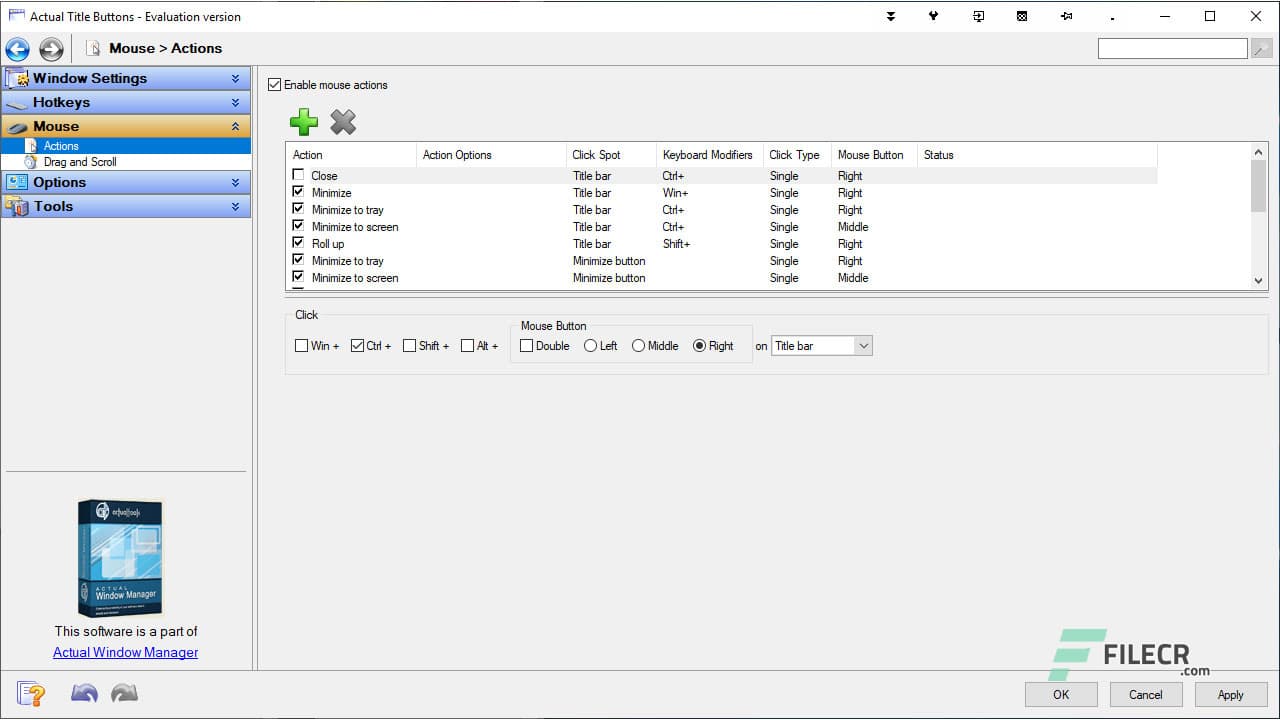
Task: Apply the current settings
Action: point(1231,694)
